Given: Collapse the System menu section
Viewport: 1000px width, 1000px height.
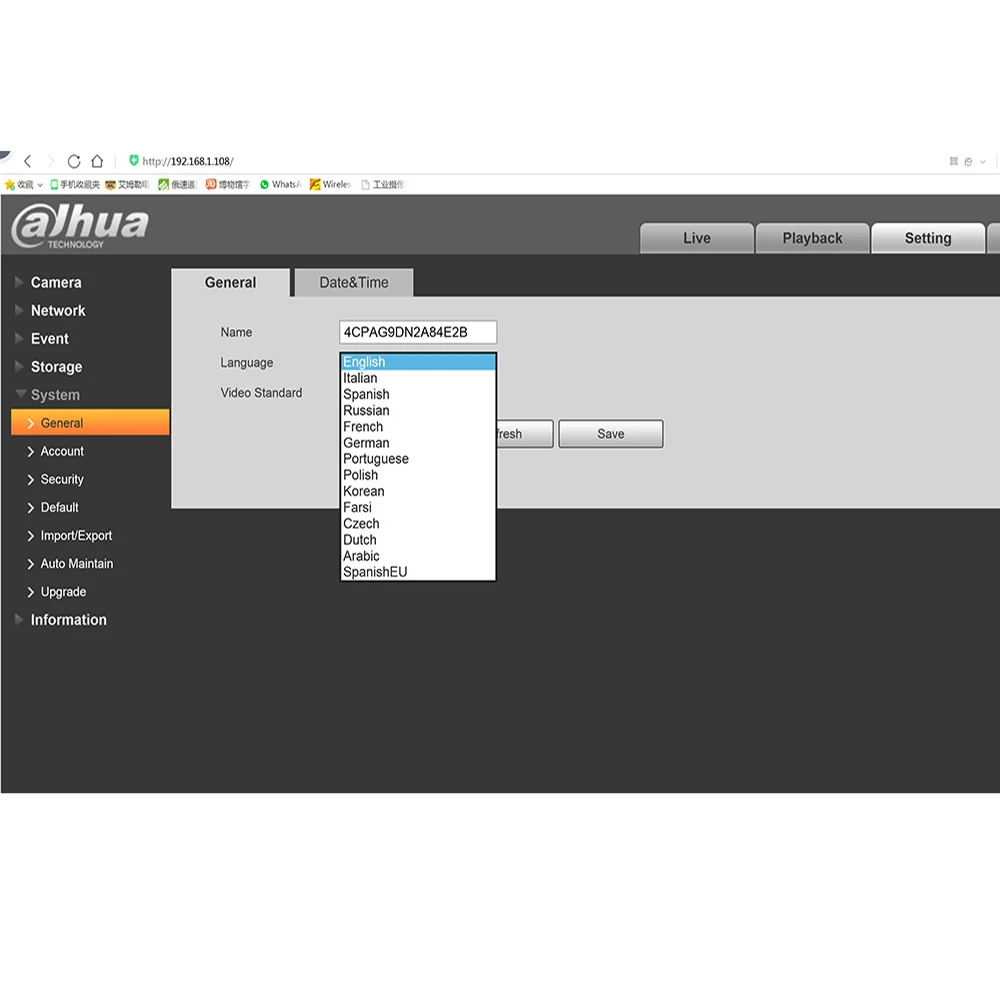Looking at the screenshot, I should (x=48, y=395).
